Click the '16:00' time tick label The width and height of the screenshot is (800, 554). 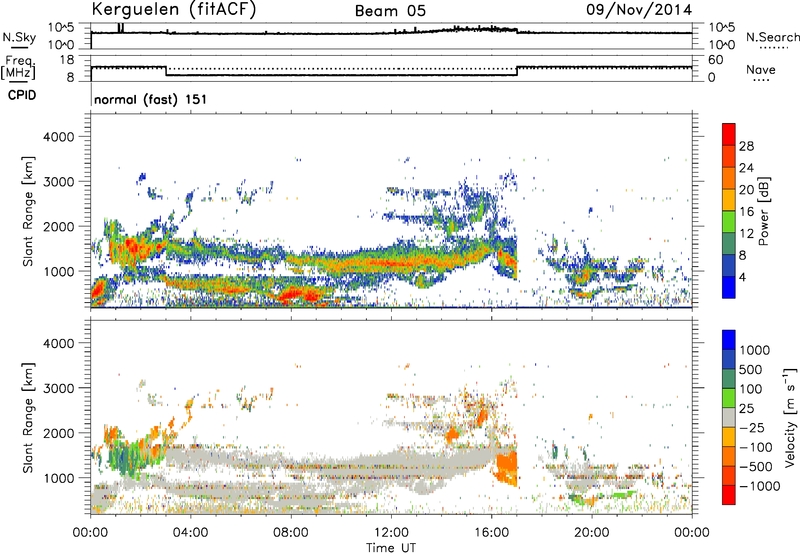(491, 533)
